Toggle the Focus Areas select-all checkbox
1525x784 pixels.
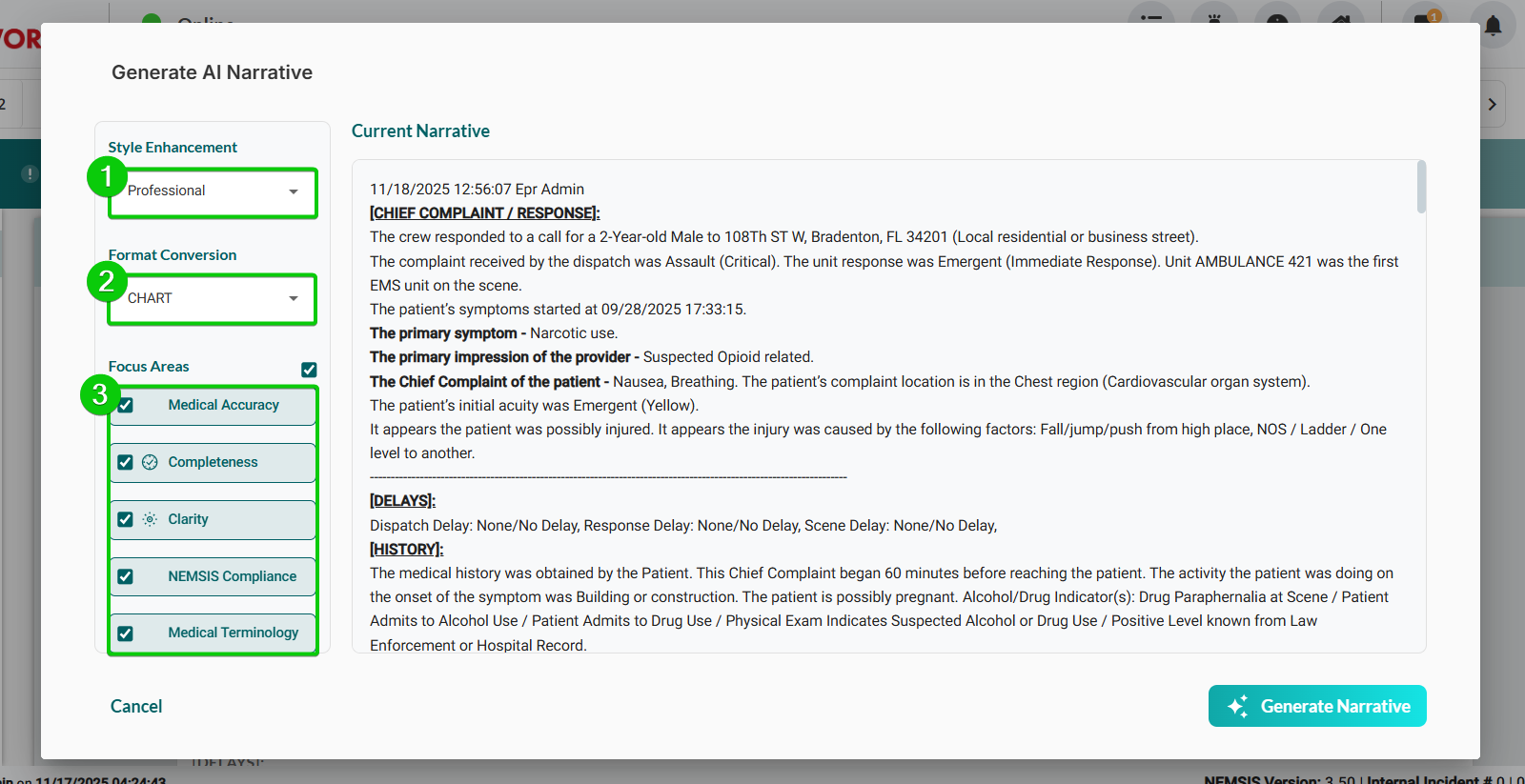(309, 370)
